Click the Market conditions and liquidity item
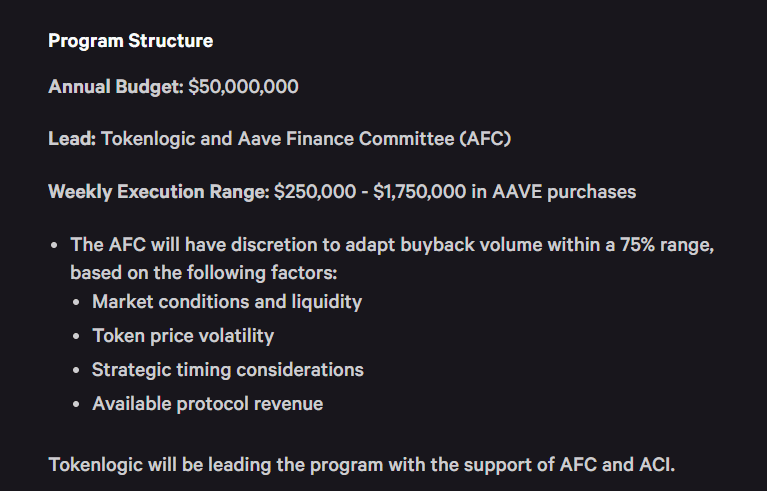 click(x=227, y=301)
